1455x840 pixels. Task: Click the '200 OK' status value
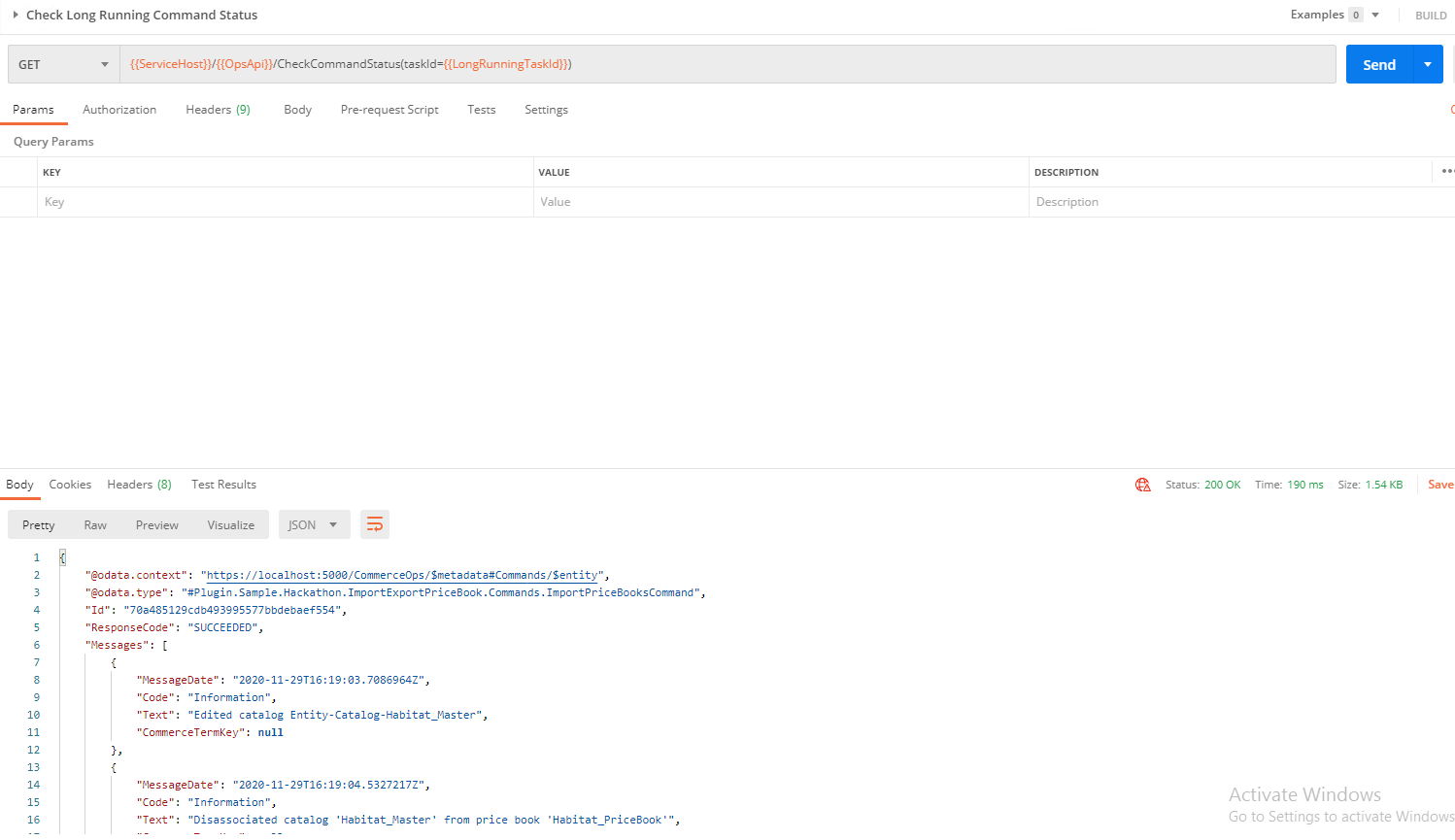coord(1223,485)
